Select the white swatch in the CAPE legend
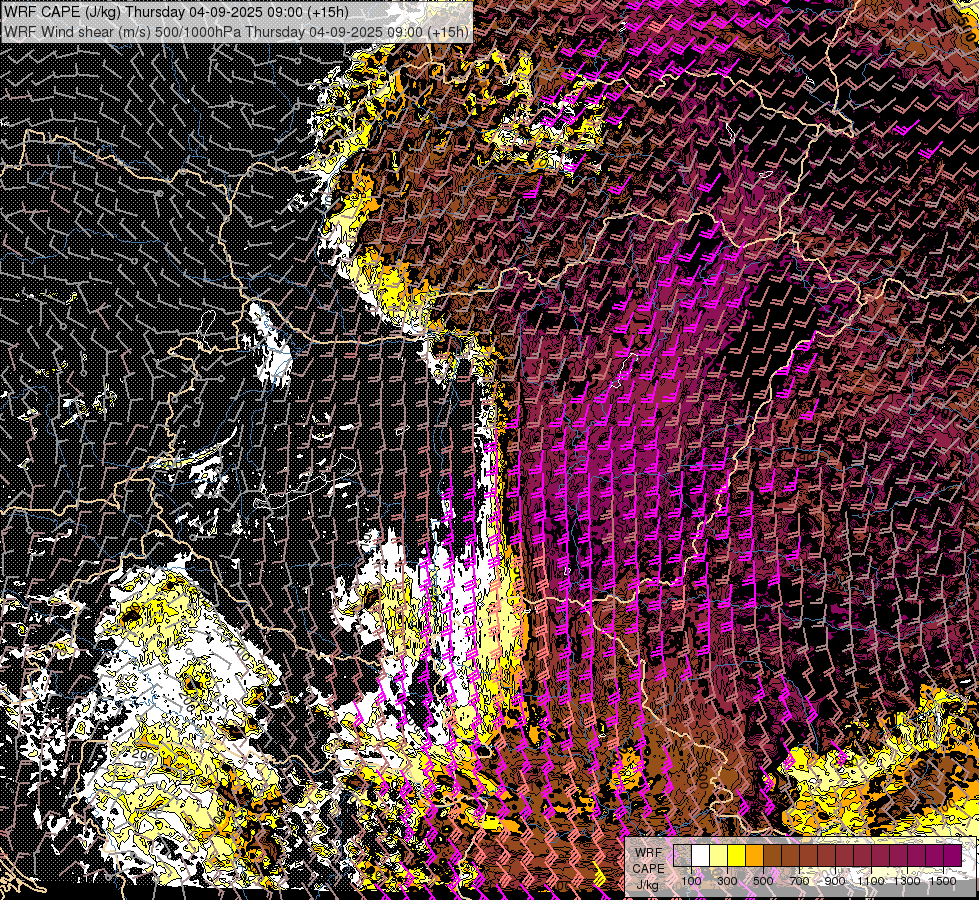This screenshot has width=979, height=900. click(x=701, y=855)
